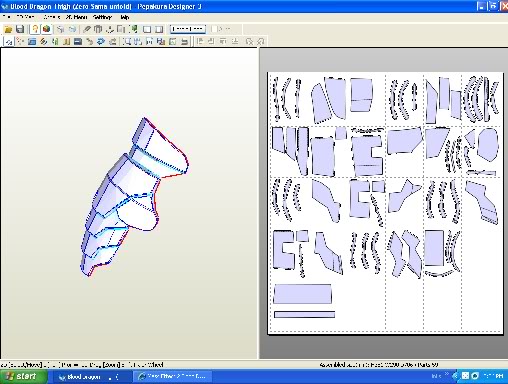Select the blue square Join/Disjoin tool

32,42
